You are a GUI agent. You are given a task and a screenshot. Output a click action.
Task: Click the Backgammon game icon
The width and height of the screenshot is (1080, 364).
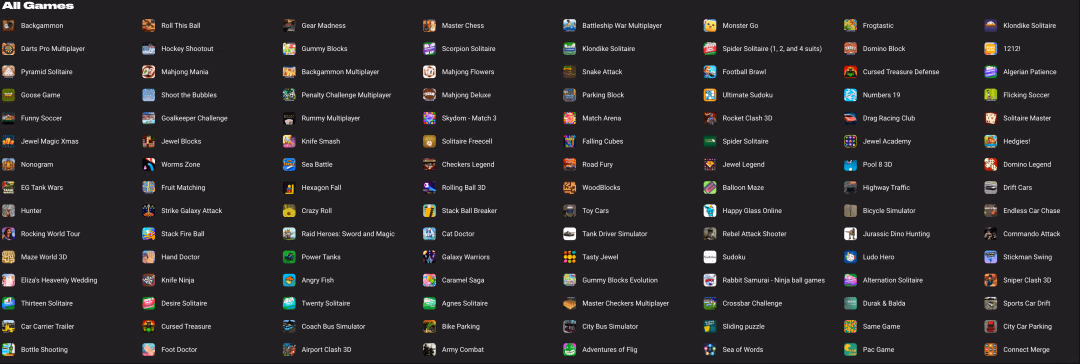[x=8, y=26]
